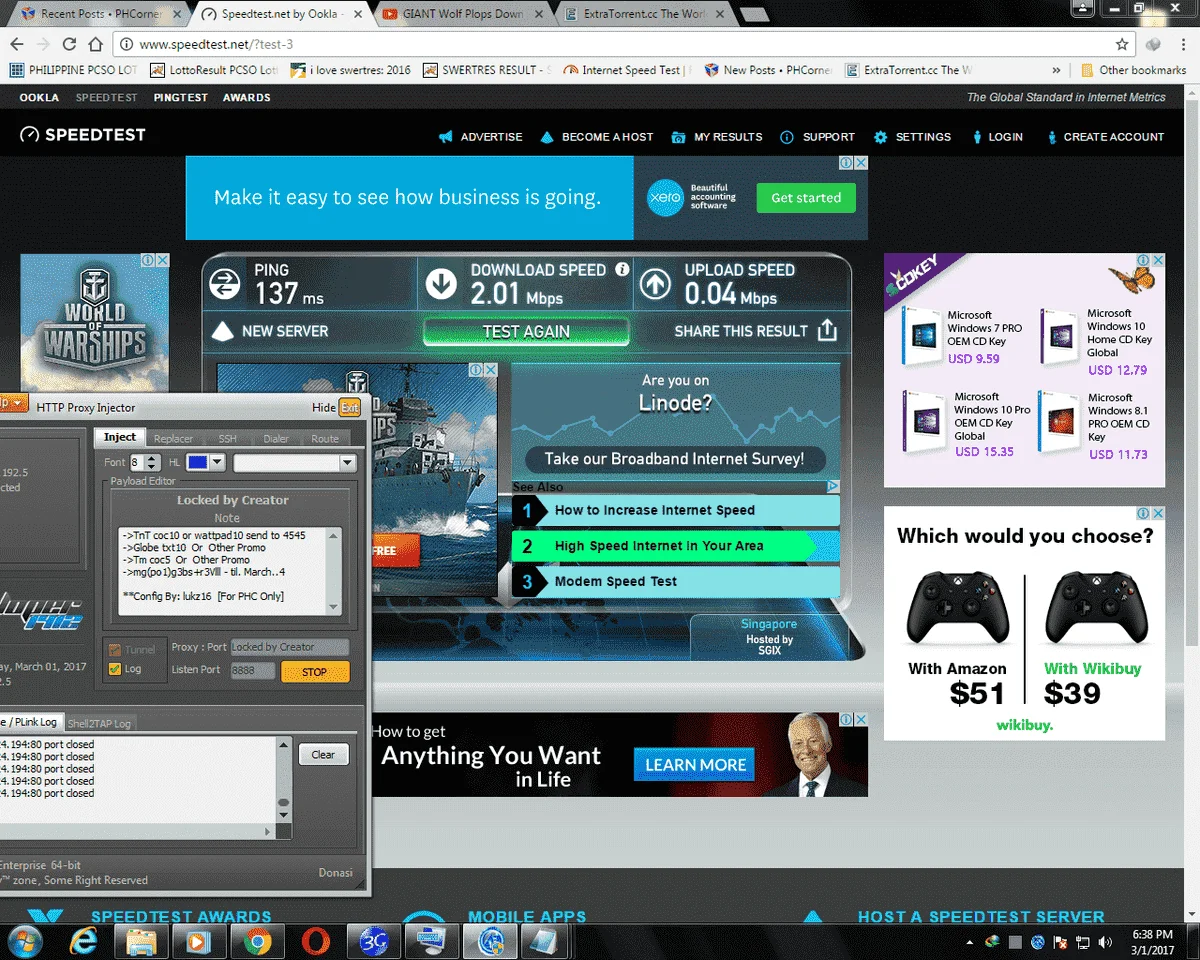Open the Dialer tab
Viewport: 1200px width, 960px height.
[276, 438]
